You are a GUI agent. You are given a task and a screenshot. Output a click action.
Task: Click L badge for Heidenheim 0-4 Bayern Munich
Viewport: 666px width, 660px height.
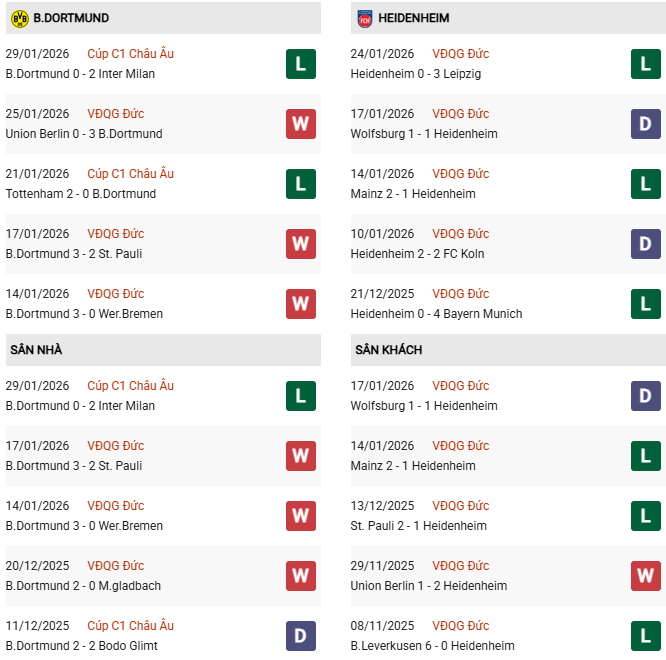646,304
